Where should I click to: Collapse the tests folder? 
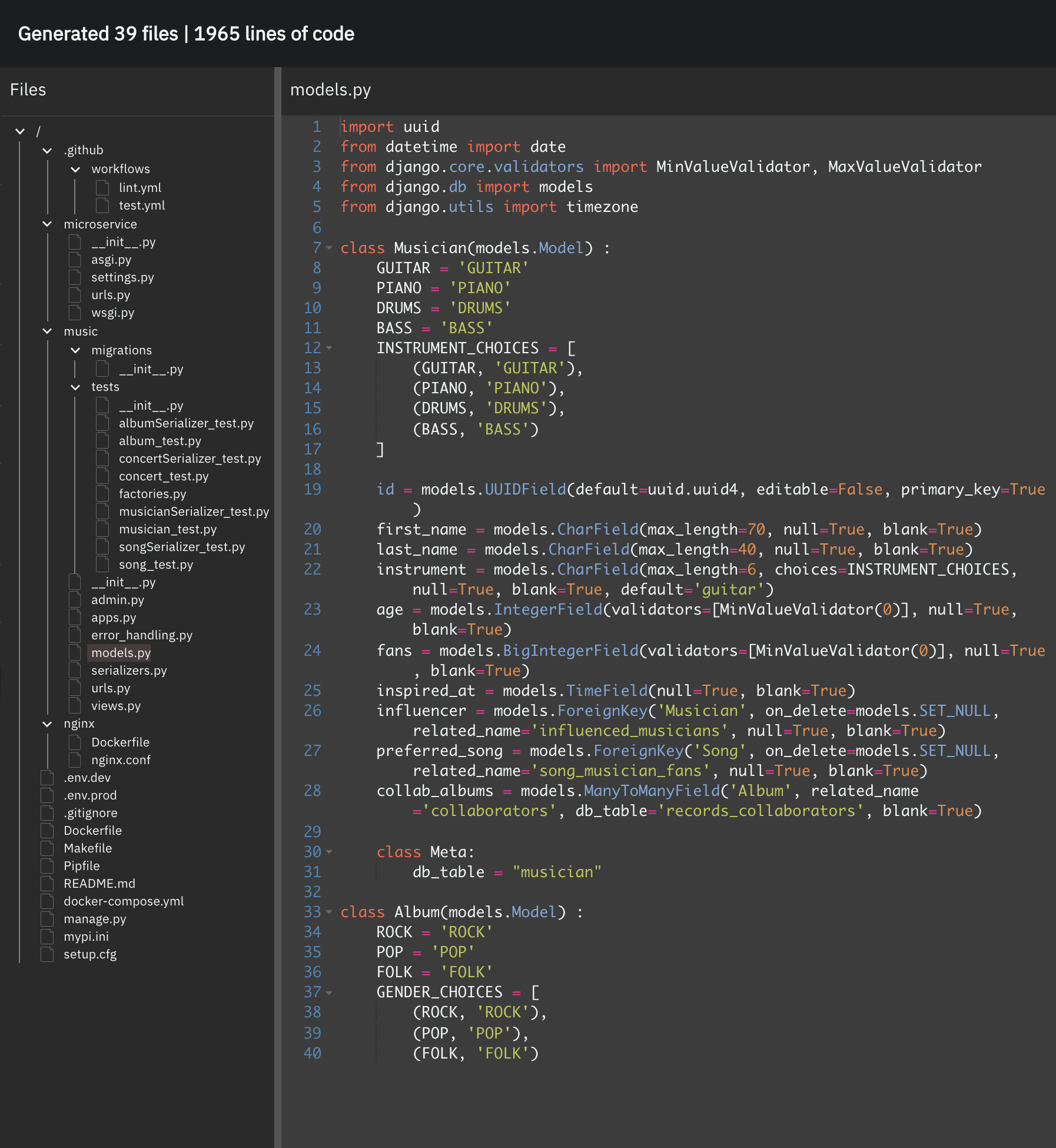click(x=75, y=387)
